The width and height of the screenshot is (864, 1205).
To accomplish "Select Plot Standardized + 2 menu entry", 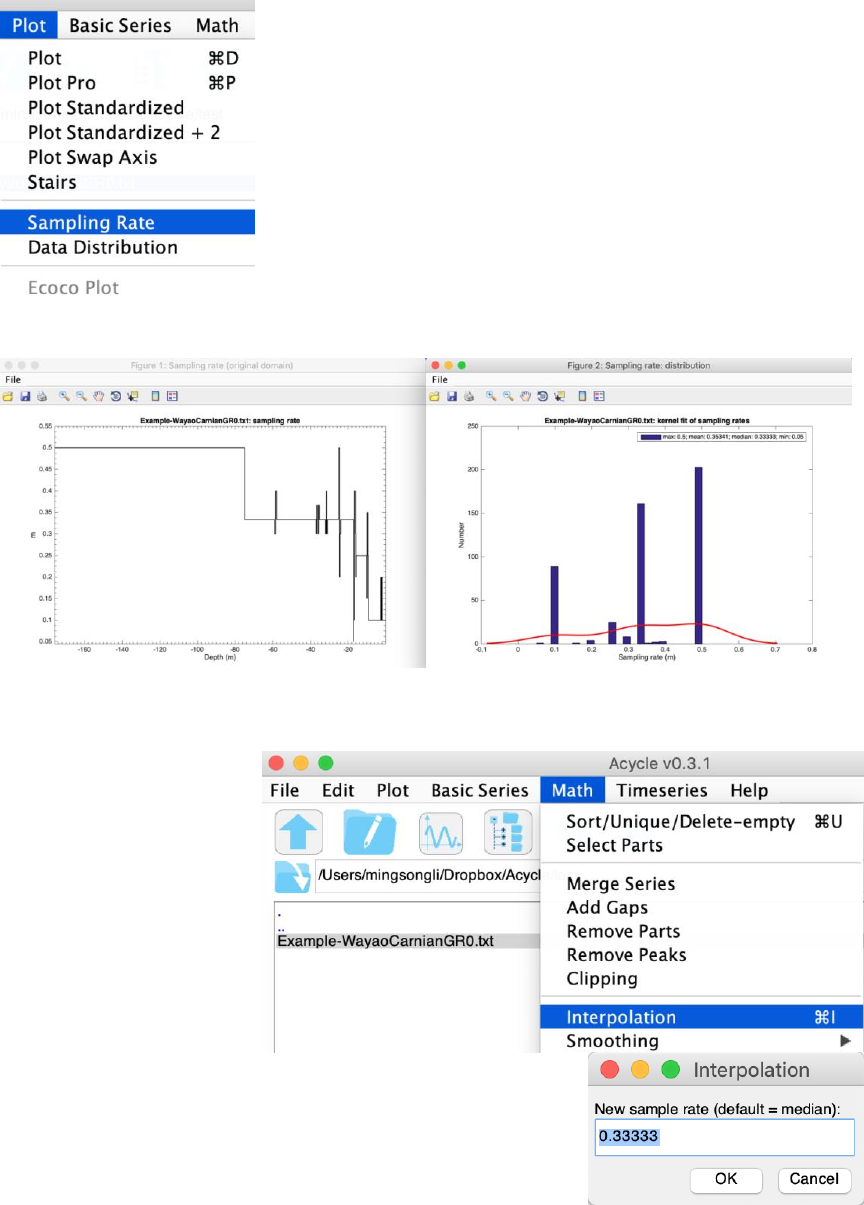I will (127, 132).
